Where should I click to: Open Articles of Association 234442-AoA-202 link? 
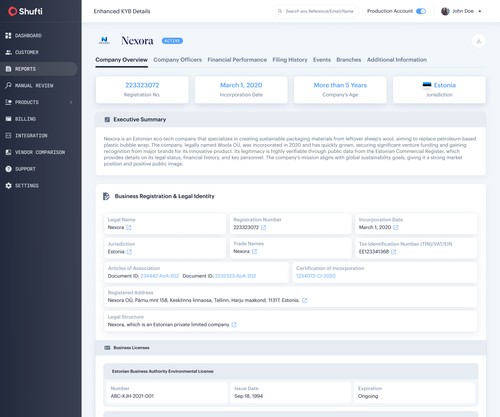click(x=160, y=276)
